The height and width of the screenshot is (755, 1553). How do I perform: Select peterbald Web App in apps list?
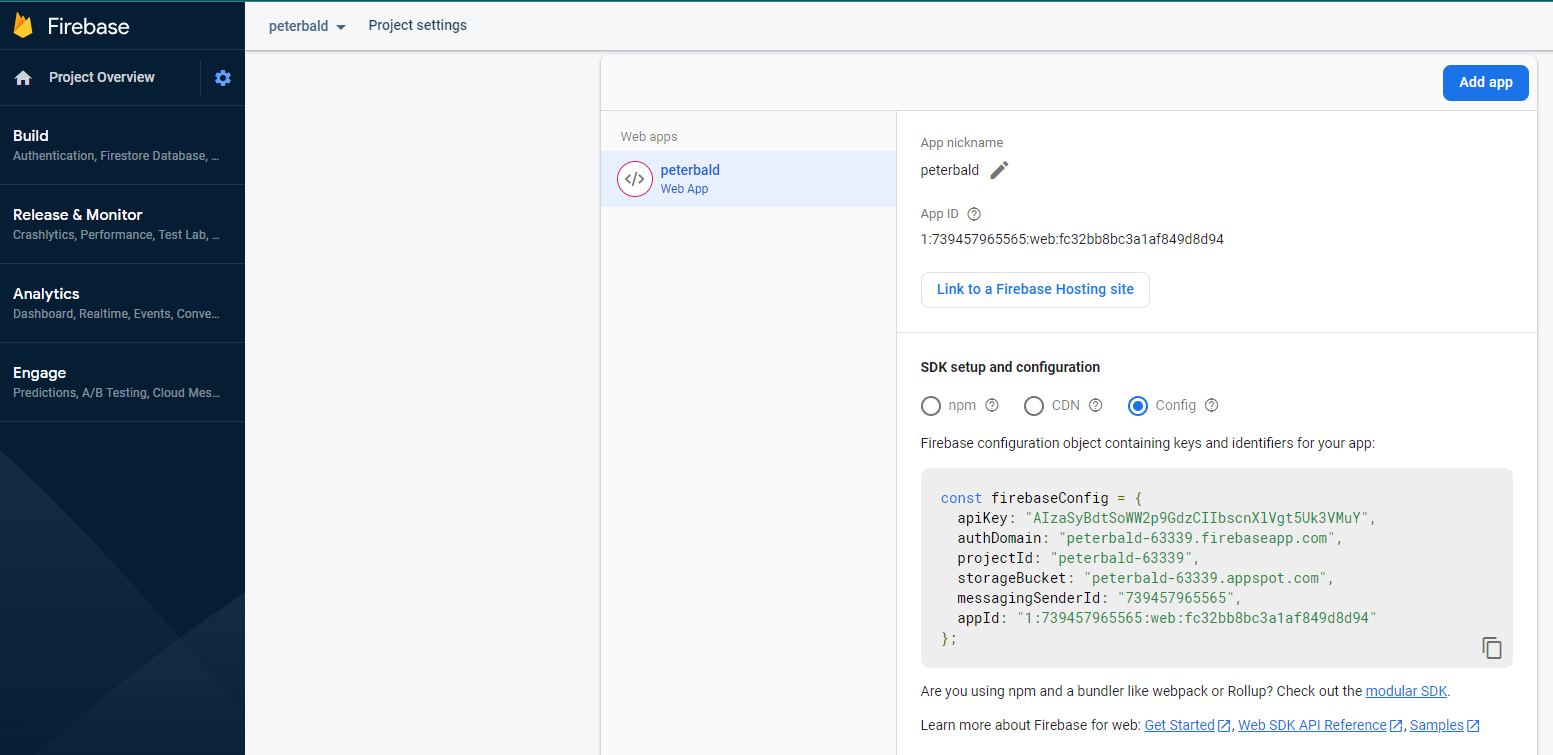coord(748,179)
